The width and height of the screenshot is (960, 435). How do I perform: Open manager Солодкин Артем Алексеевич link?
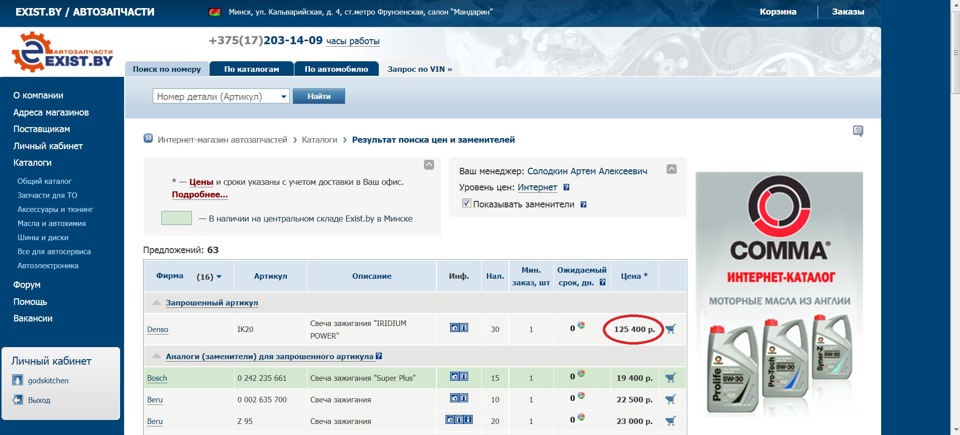pyautogui.click(x=587, y=171)
